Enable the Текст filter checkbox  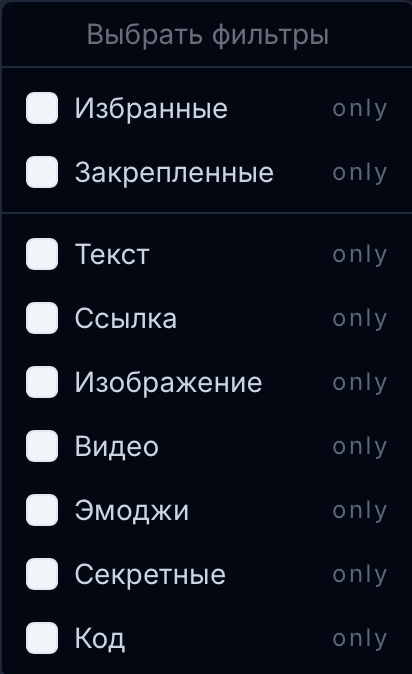tap(42, 254)
